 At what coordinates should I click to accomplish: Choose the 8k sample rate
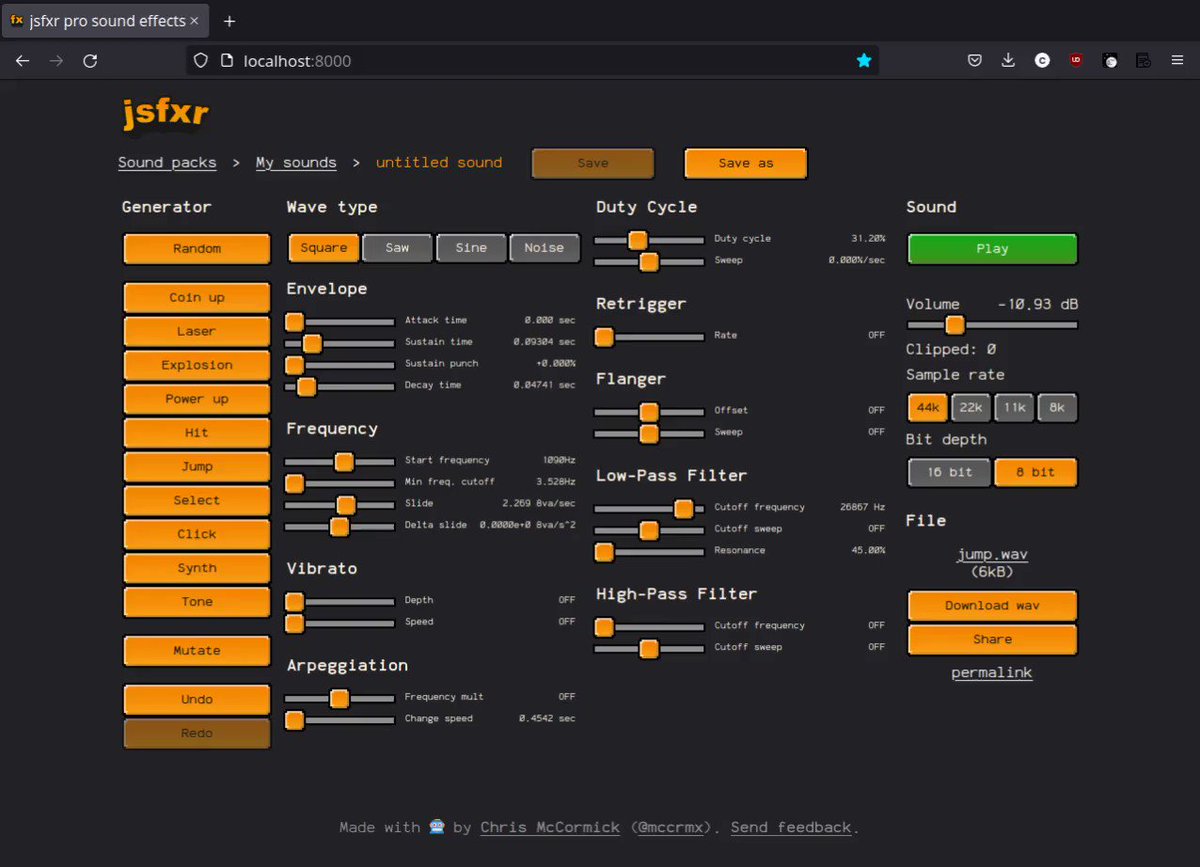[1057, 408]
